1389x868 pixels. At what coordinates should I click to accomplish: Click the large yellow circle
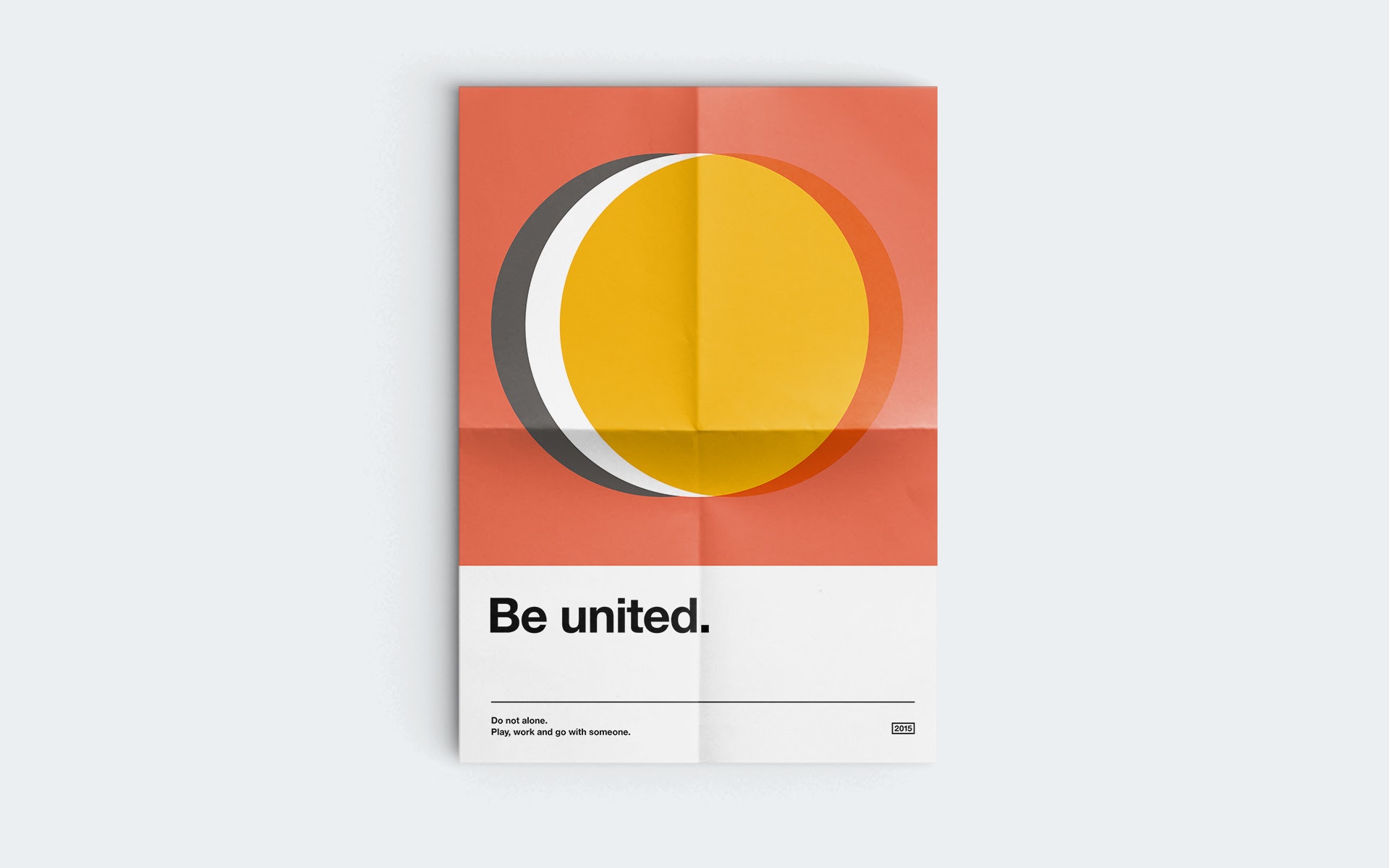click(x=714, y=325)
